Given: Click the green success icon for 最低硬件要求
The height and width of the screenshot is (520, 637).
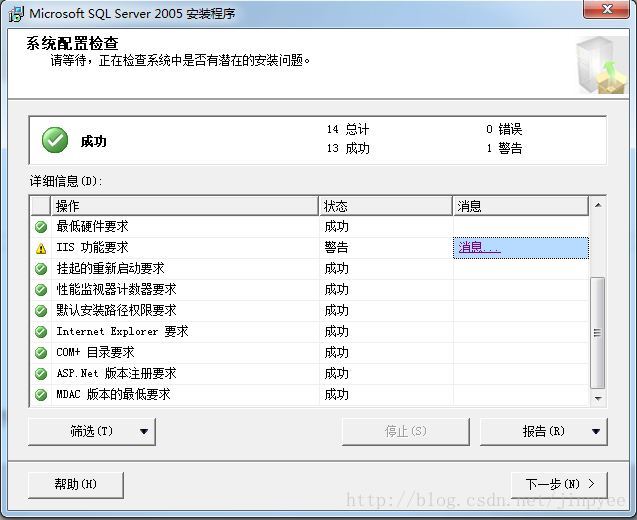Looking at the screenshot, I should (x=41, y=227).
